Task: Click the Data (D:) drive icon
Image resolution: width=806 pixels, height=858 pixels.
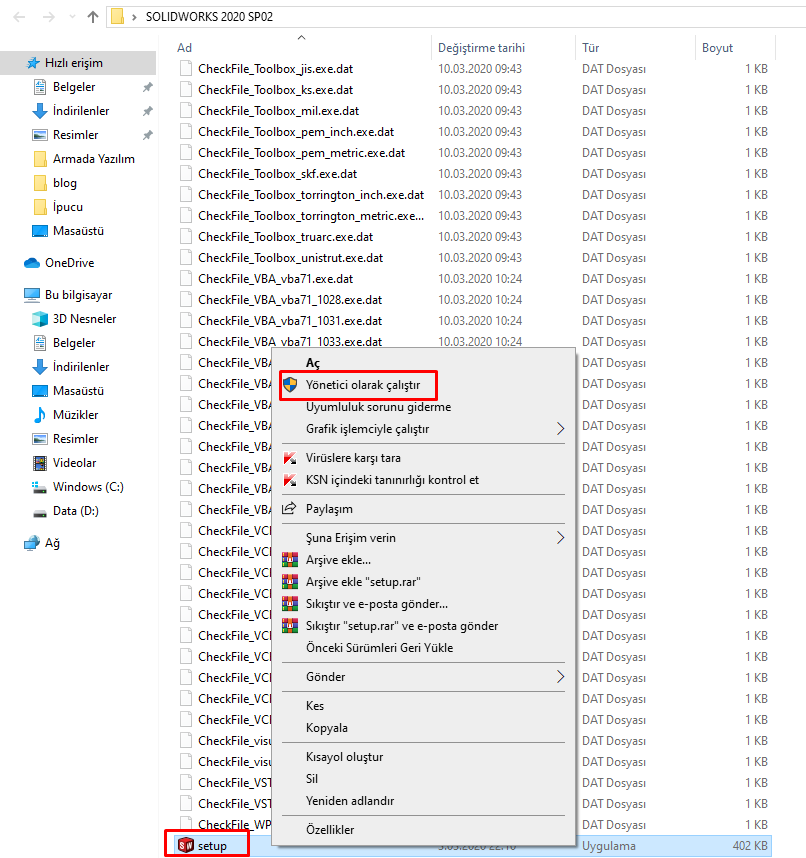Action: click(40, 513)
